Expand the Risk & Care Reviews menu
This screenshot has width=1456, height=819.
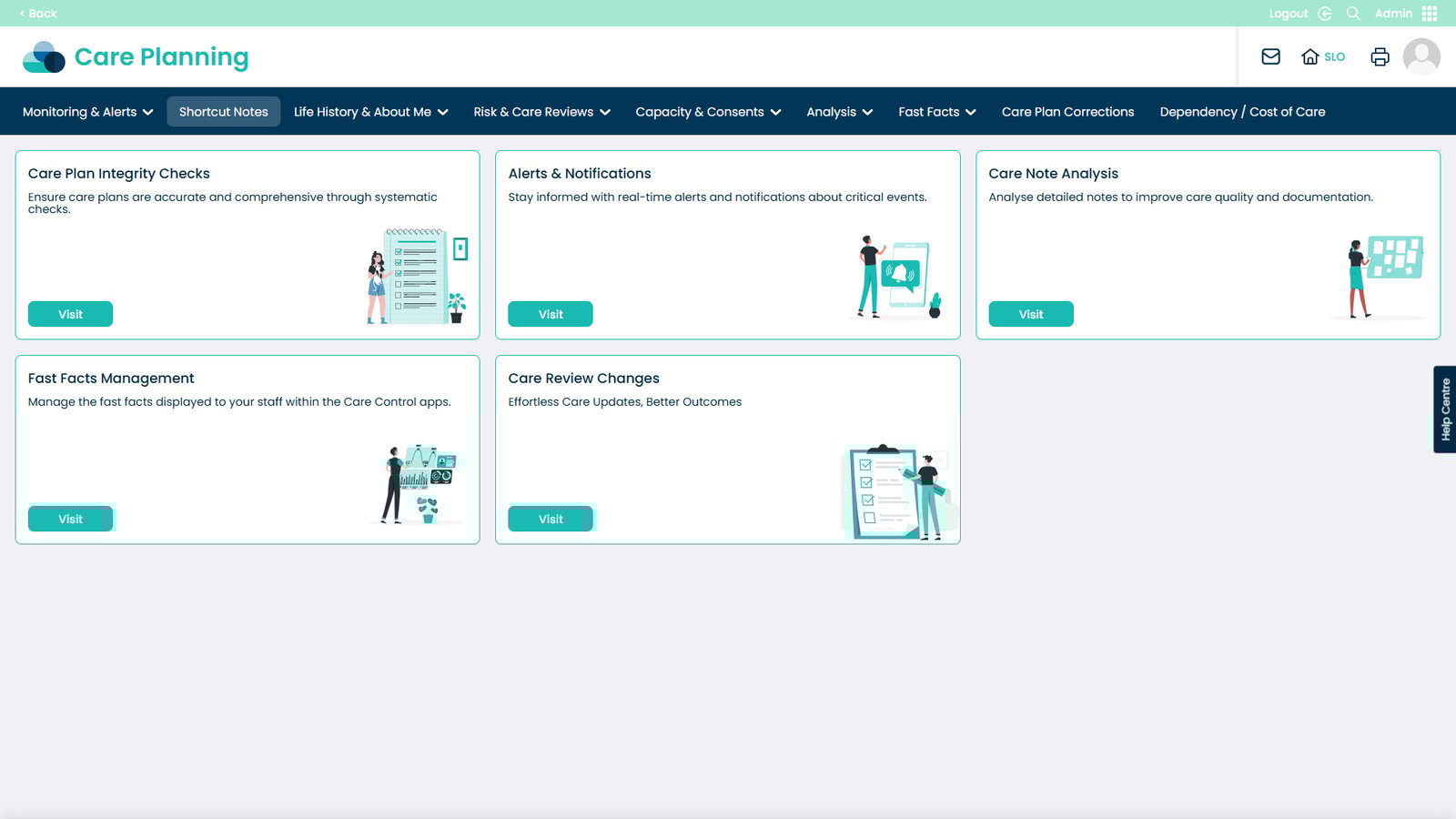click(x=541, y=112)
